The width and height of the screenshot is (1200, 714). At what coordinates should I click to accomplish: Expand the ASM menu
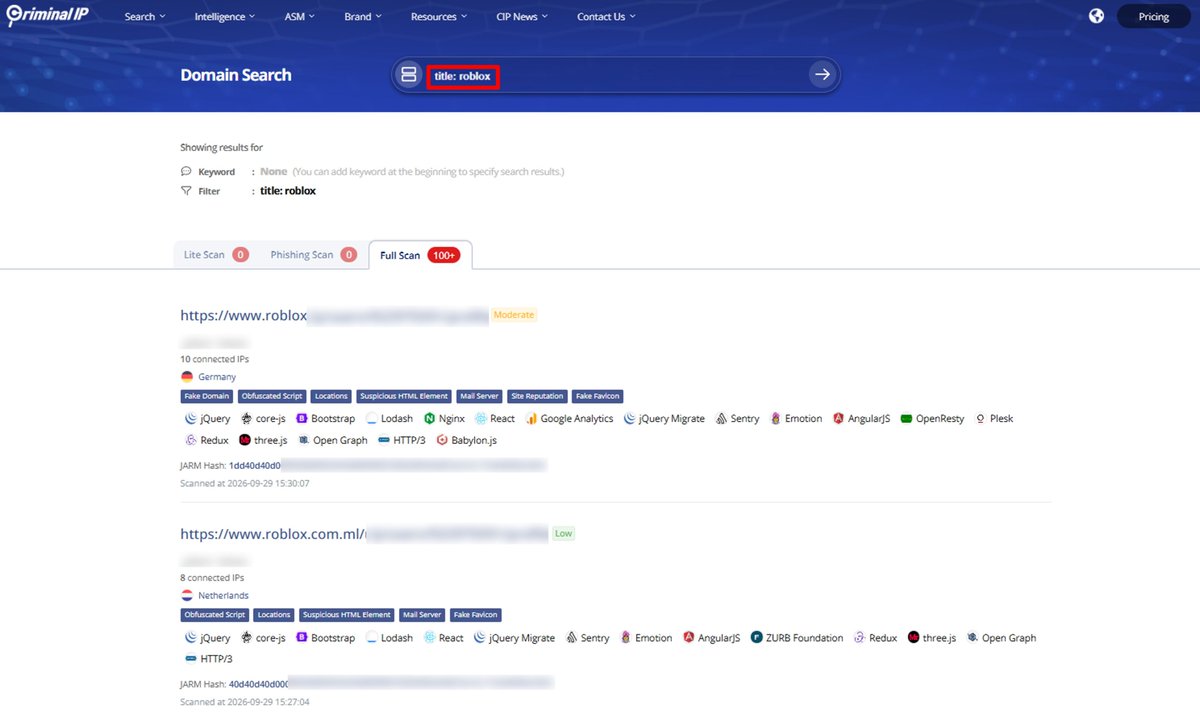(299, 16)
